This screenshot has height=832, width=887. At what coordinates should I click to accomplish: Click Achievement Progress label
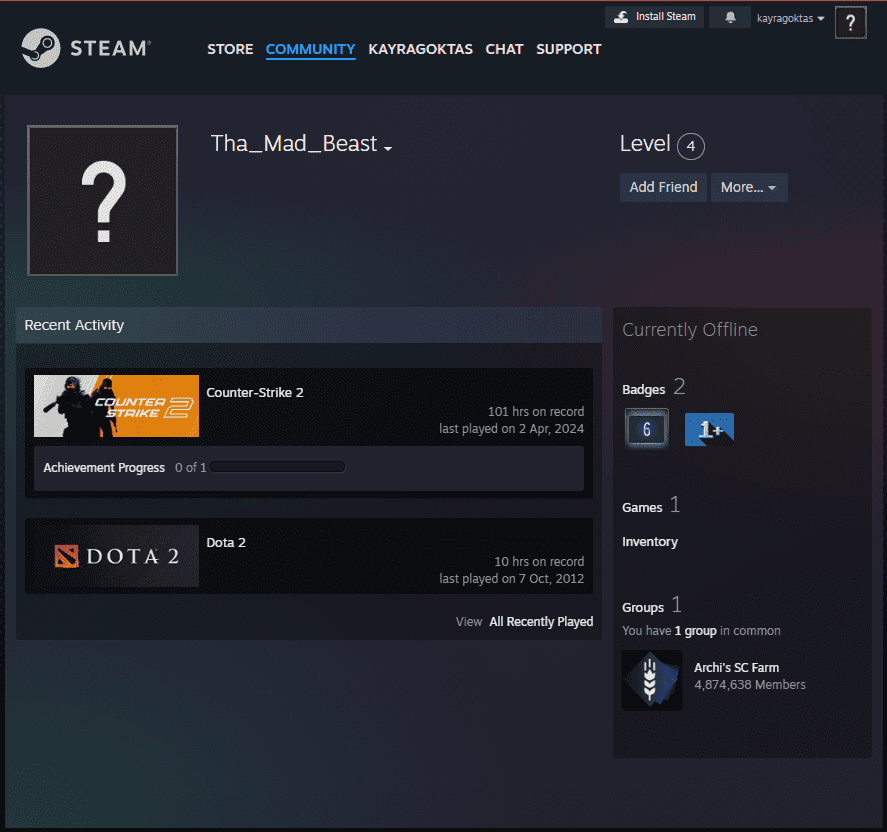click(x=104, y=468)
